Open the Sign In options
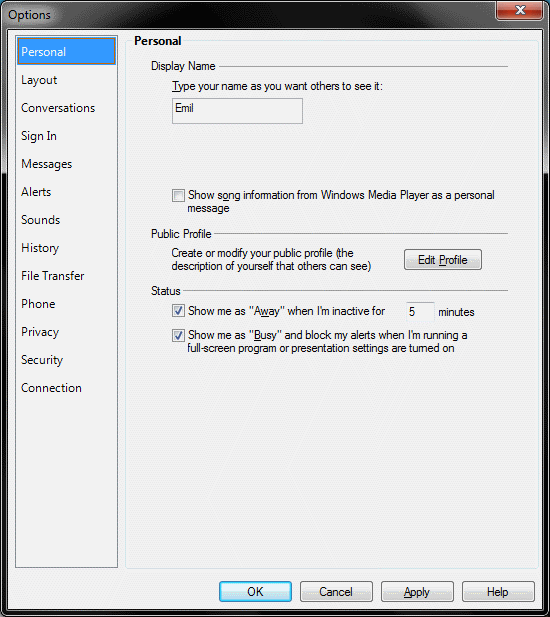Image resolution: width=550 pixels, height=617 pixels. [39, 136]
